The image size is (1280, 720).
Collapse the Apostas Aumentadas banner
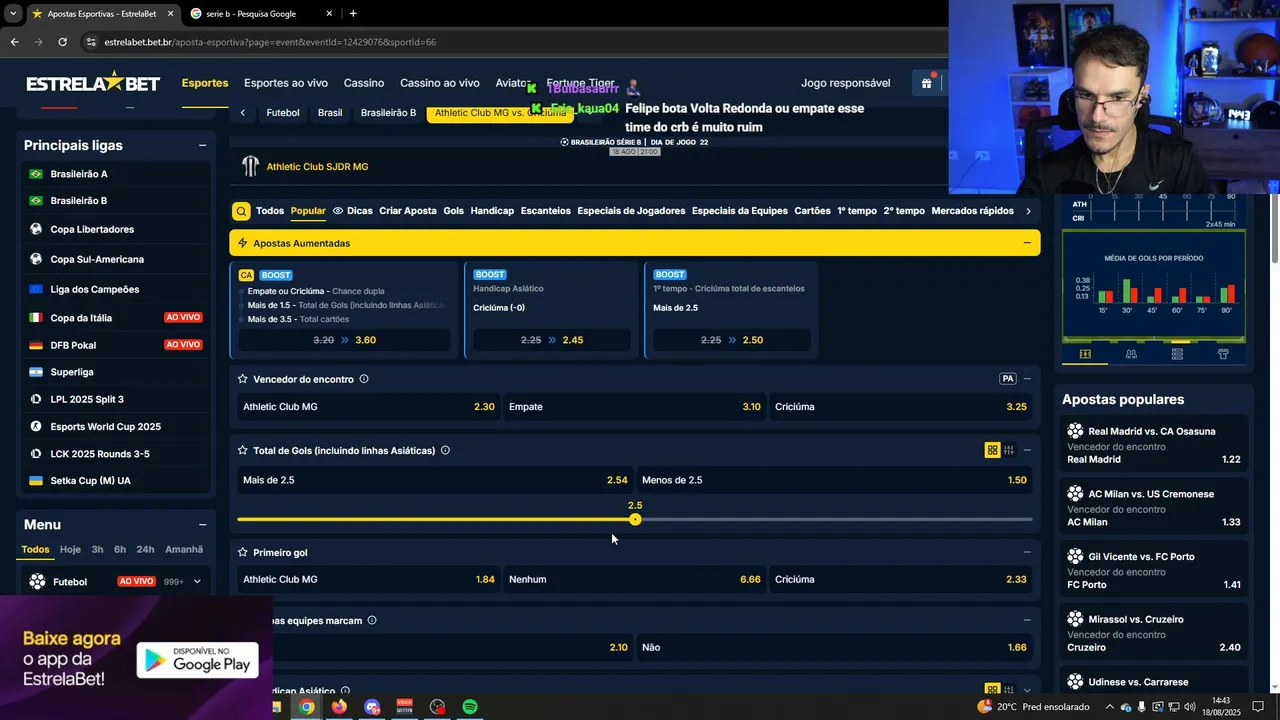tap(1026, 243)
